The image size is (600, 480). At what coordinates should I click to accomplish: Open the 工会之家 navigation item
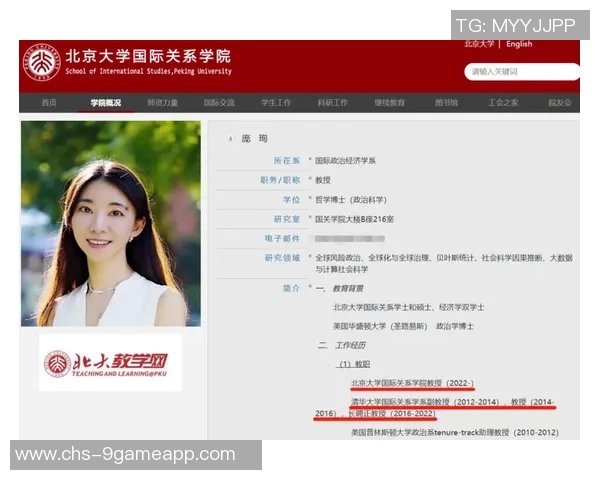click(503, 103)
